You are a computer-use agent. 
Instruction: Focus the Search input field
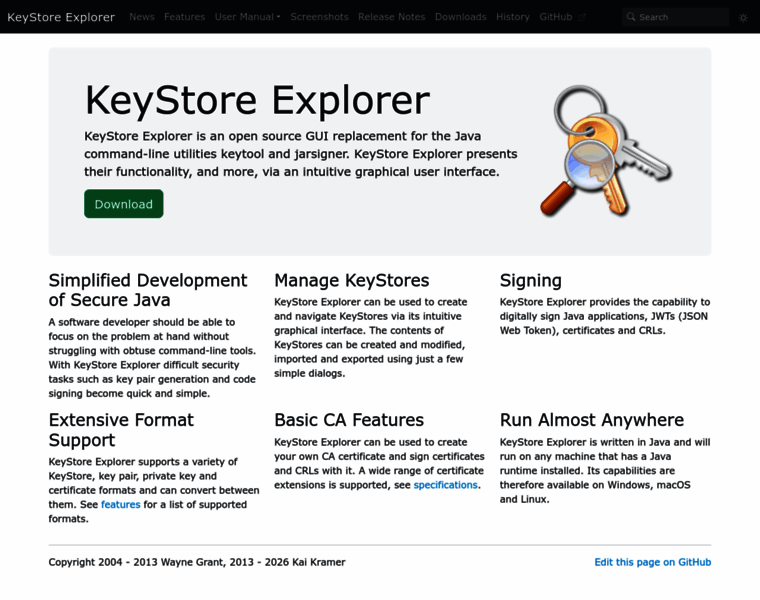tap(675, 17)
